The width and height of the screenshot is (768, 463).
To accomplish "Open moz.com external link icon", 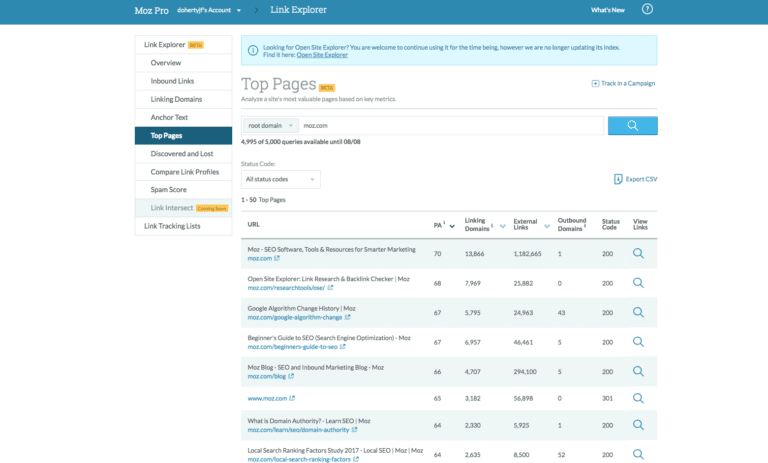I will (x=277, y=258).
